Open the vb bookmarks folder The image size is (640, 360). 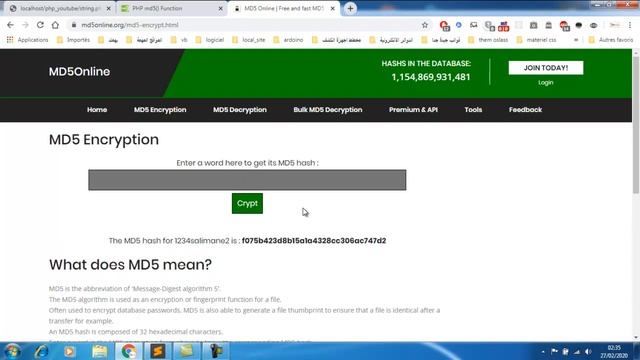click(x=179, y=40)
